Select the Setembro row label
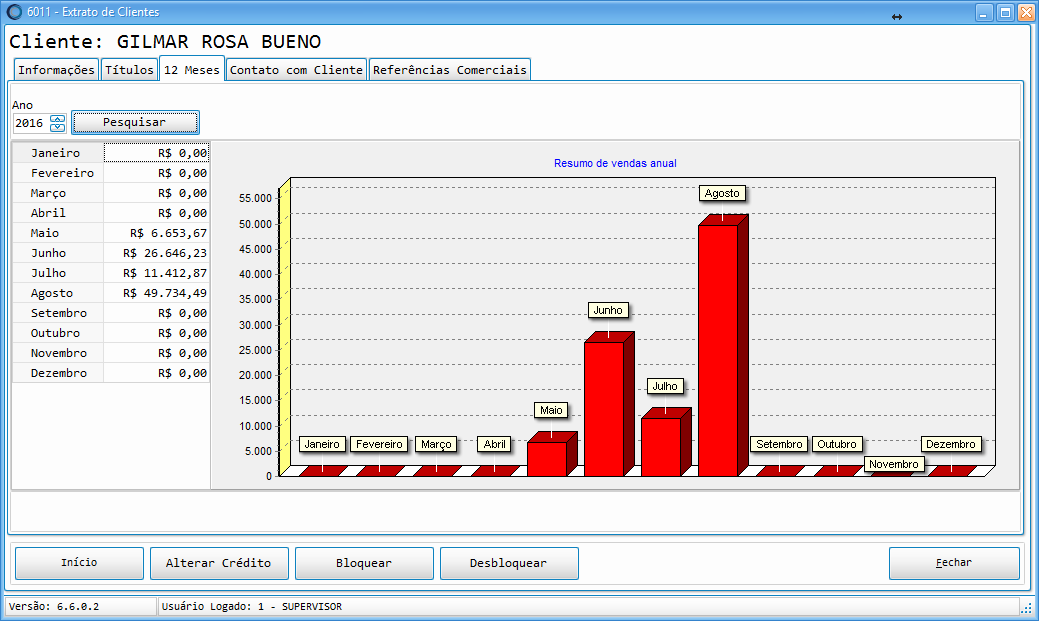1039x622 pixels. coord(58,313)
